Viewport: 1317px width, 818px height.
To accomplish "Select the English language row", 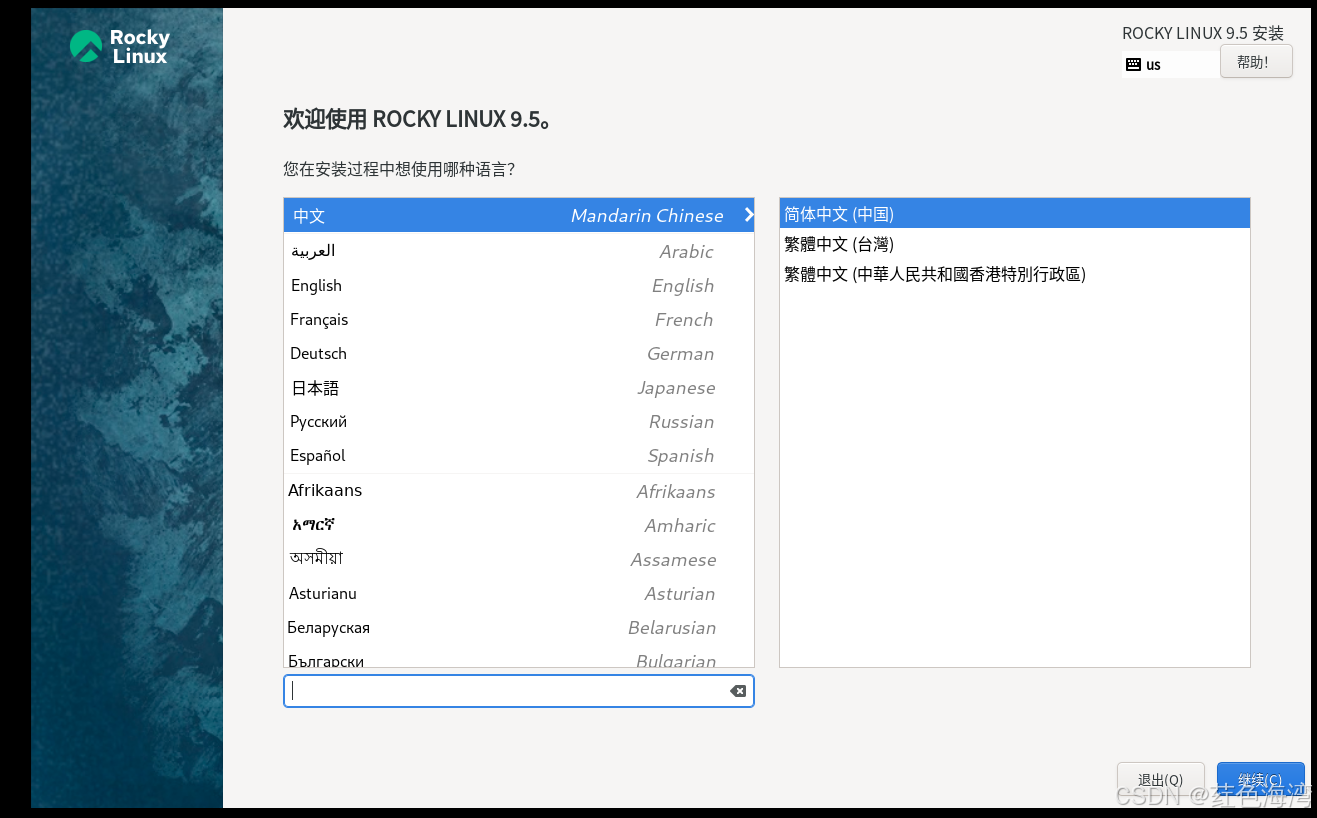I will 518,285.
